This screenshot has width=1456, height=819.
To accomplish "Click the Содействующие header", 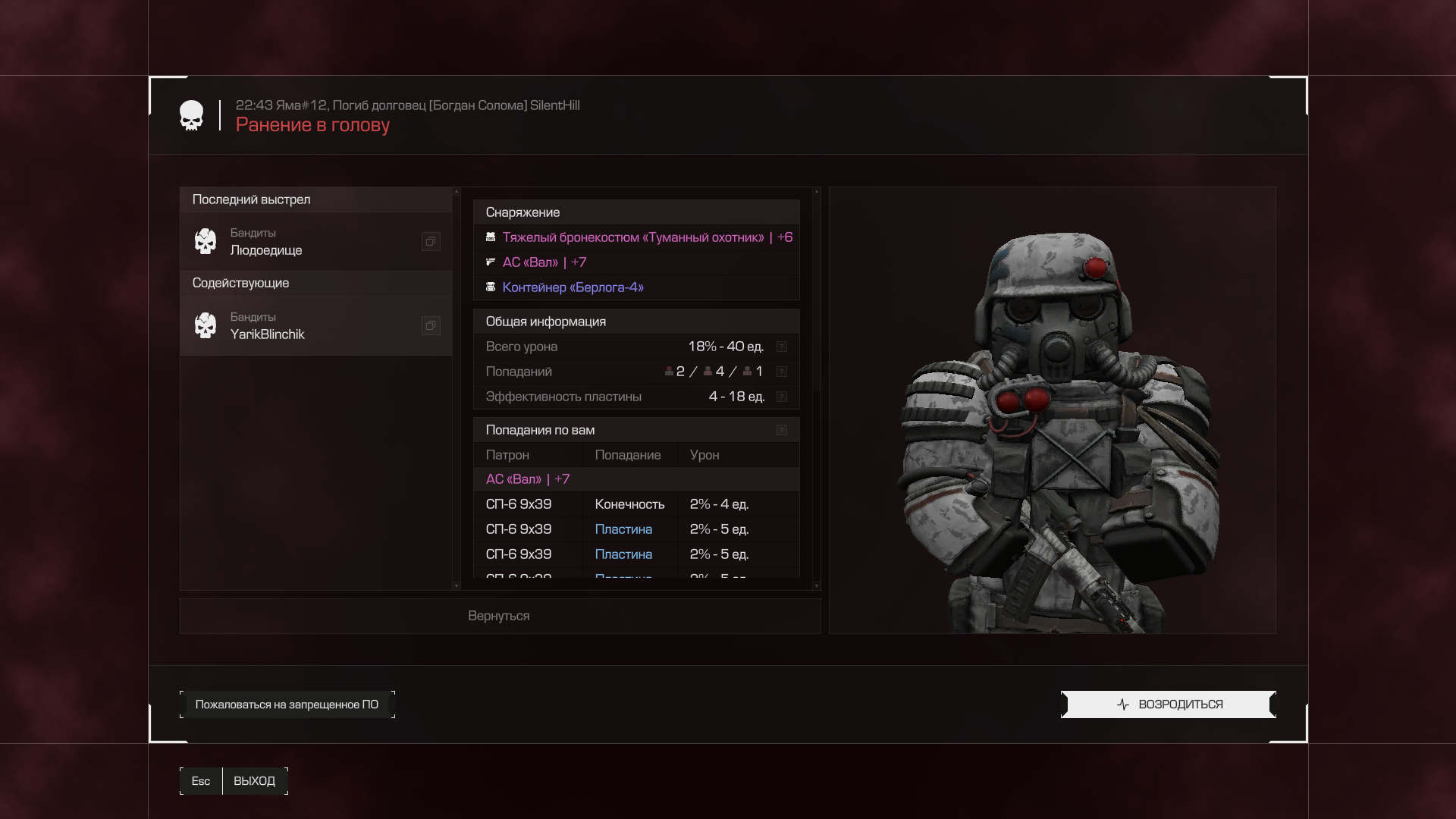I will point(315,283).
